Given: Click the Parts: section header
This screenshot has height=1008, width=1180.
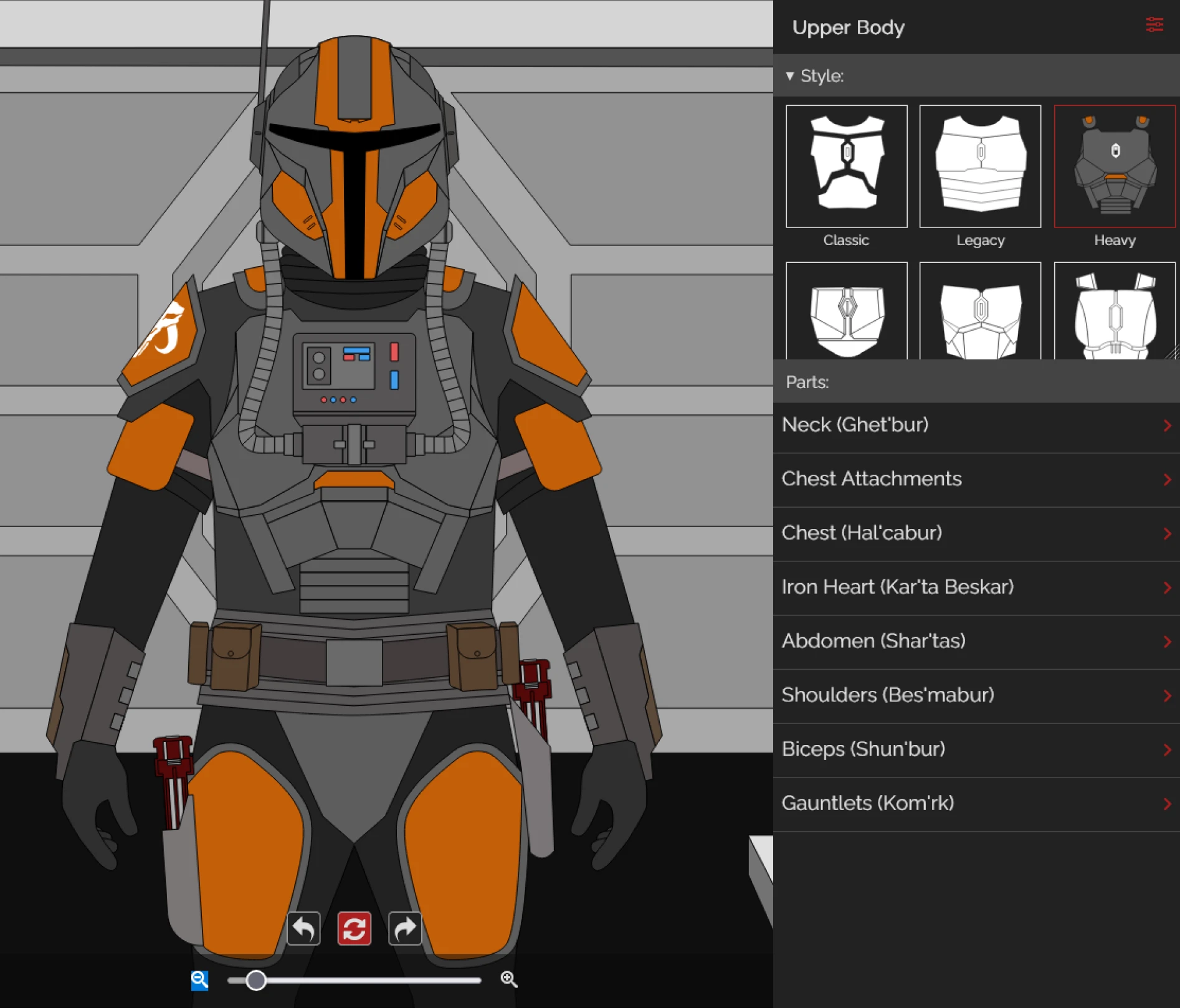Looking at the screenshot, I should click(976, 382).
